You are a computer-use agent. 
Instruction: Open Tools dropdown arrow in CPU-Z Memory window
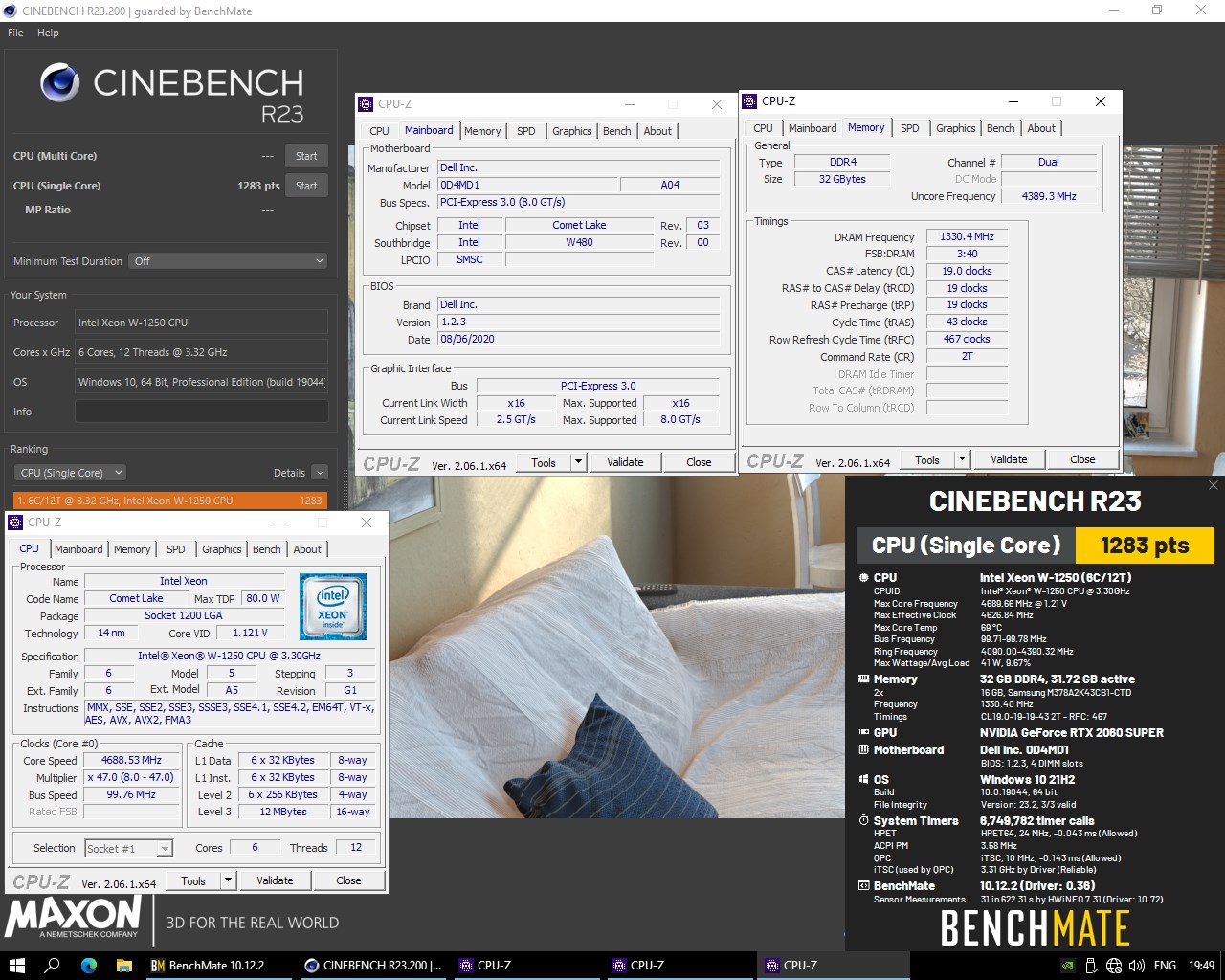962,459
